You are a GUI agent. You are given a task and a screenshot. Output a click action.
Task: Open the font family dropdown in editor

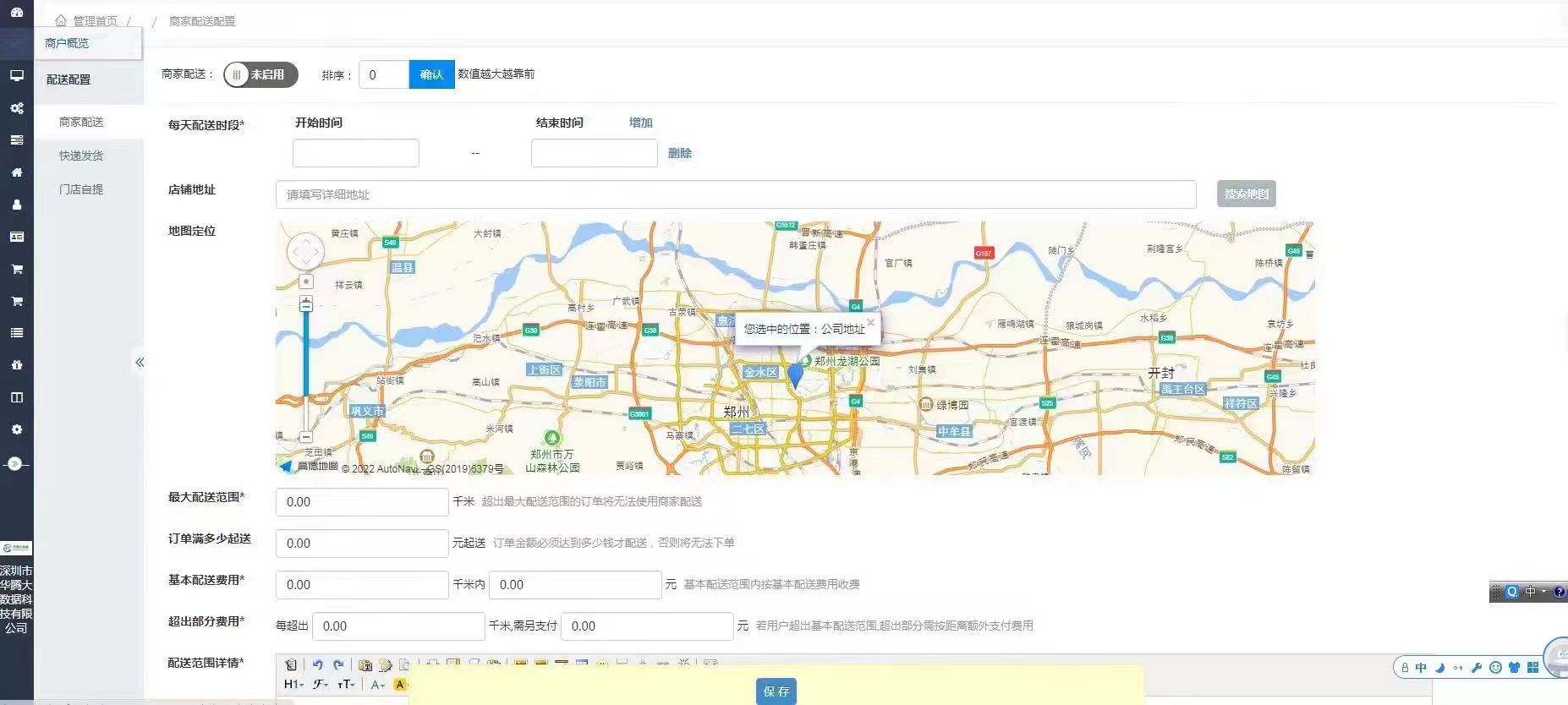point(321,685)
